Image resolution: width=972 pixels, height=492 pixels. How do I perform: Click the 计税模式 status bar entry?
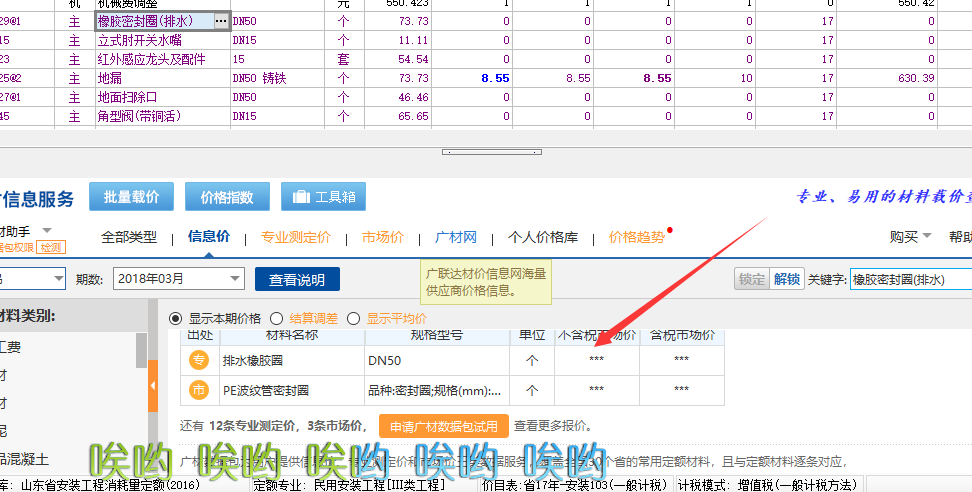tap(768, 485)
